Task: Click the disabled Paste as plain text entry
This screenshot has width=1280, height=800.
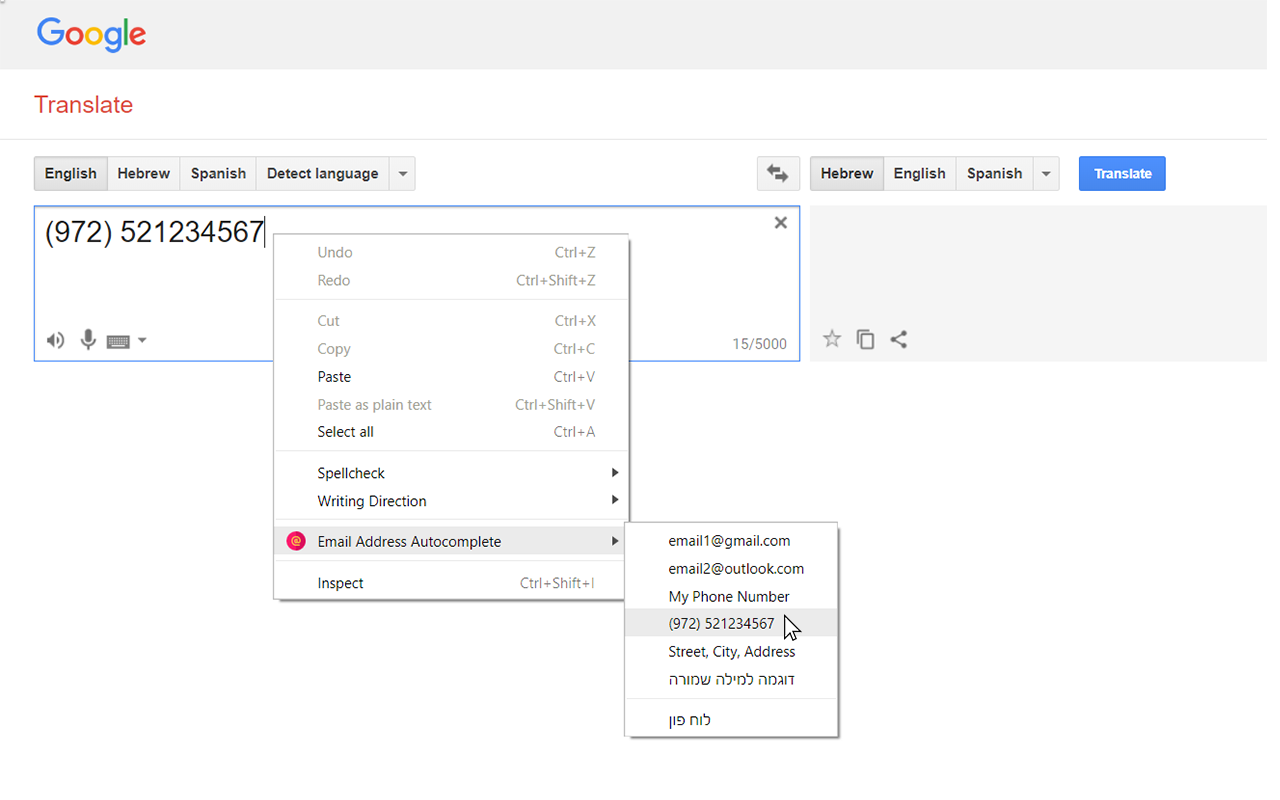Action: [452, 405]
